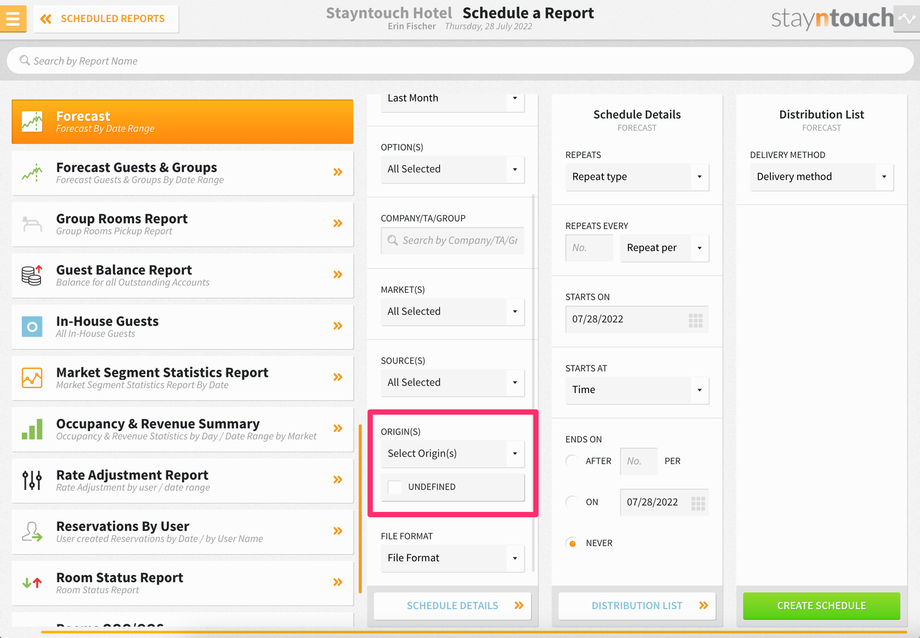Screen dimensions: 920x638
Task: Click the Repeats Every number field
Action: point(589,248)
